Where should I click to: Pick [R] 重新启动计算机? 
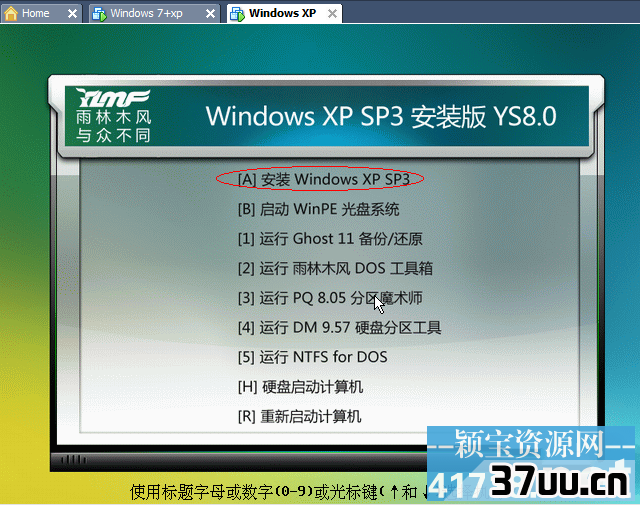pyautogui.click(x=300, y=417)
